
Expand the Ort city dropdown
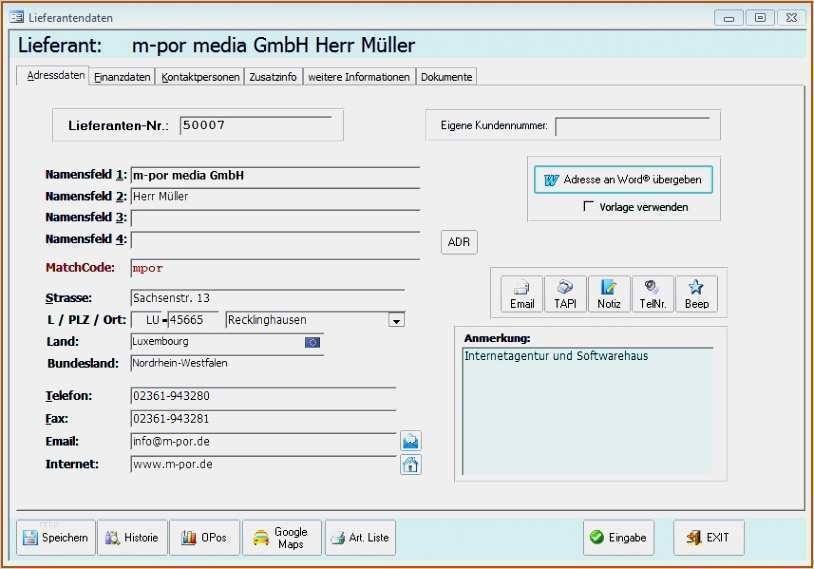(x=396, y=321)
